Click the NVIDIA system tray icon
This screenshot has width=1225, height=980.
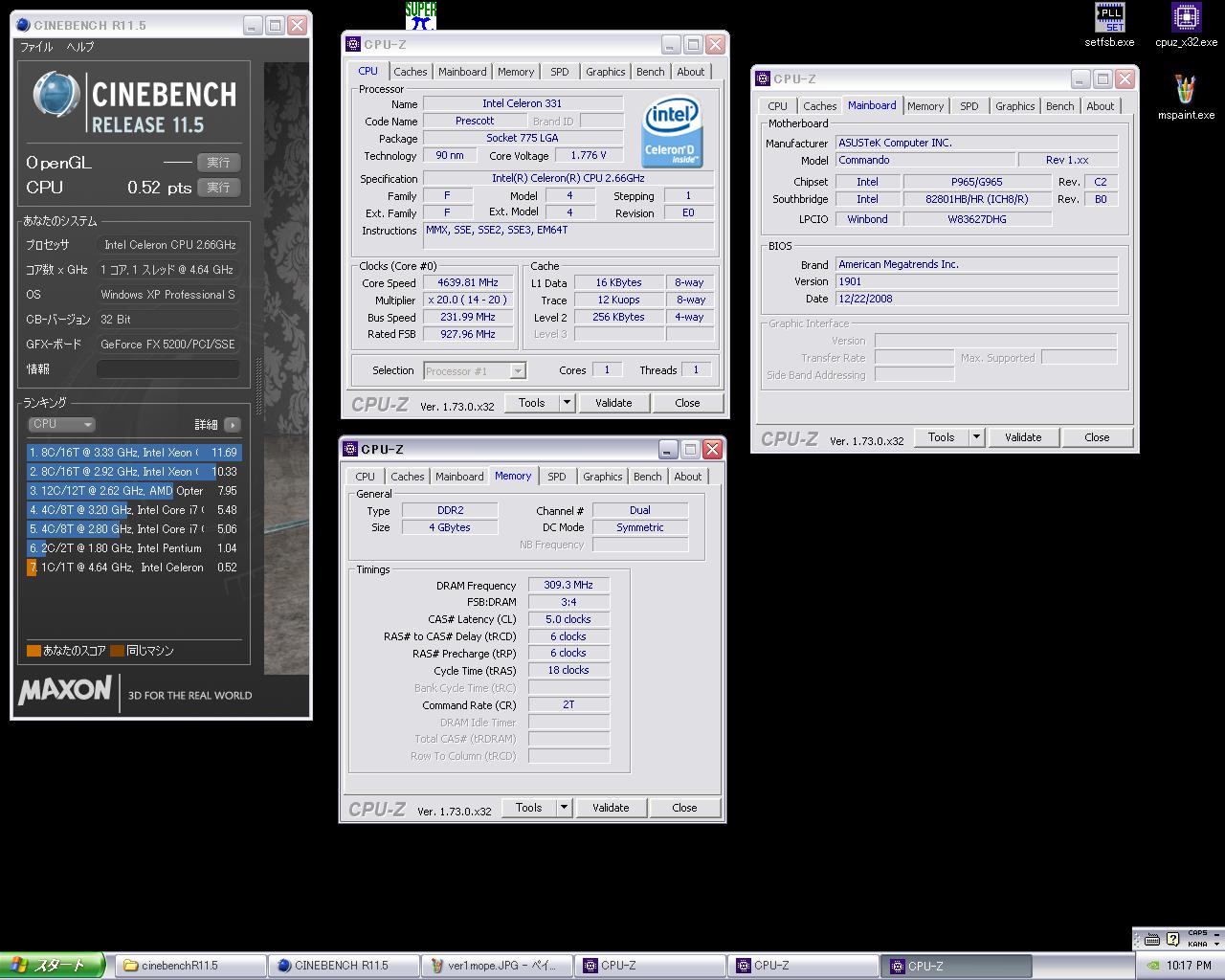pos(1153,966)
